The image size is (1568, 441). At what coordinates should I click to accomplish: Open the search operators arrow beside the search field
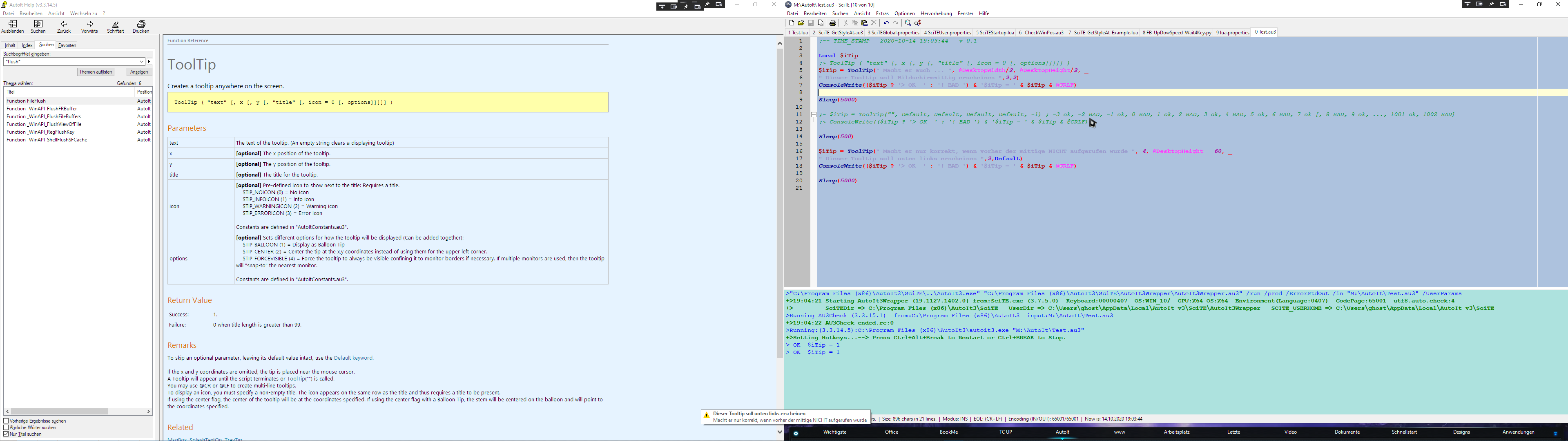149,62
